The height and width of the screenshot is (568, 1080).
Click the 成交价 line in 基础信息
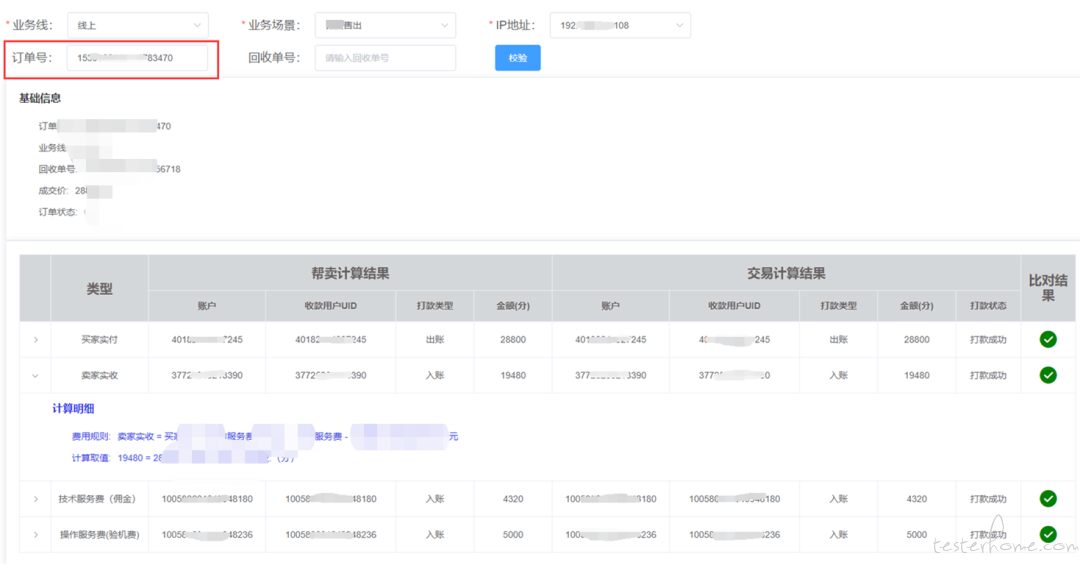coord(75,191)
